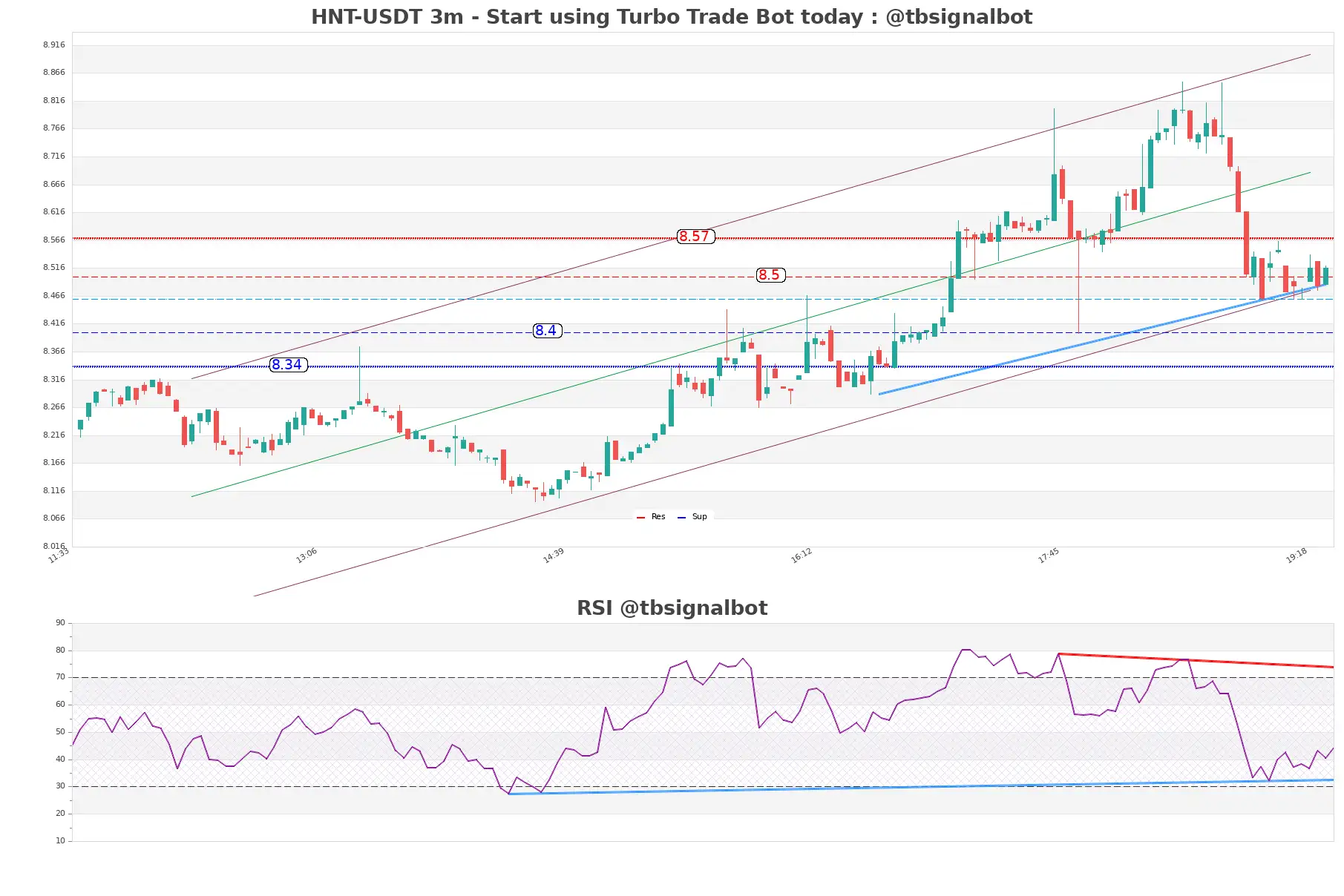Click the RSI 70 axis label
The height and width of the screenshot is (896, 1344).
pyautogui.click(x=61, y=677)
